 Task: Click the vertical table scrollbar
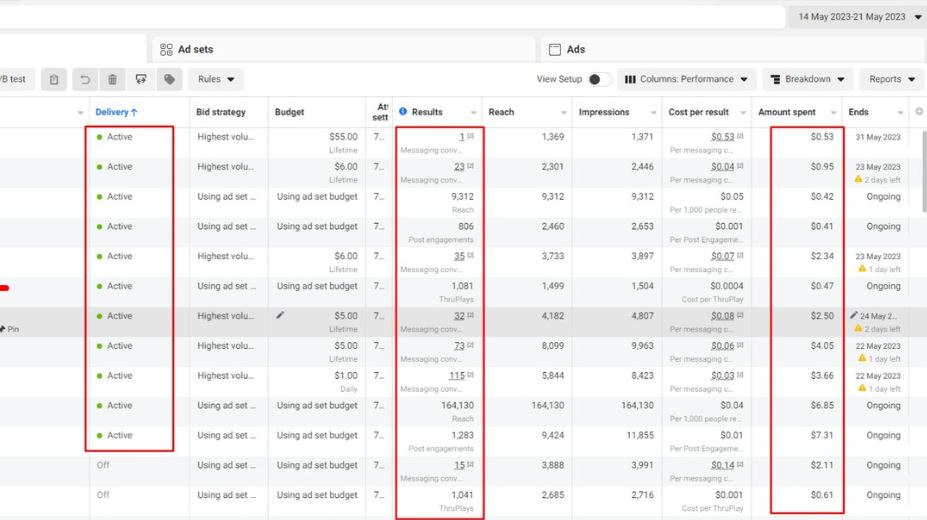[x=924, y=171]
